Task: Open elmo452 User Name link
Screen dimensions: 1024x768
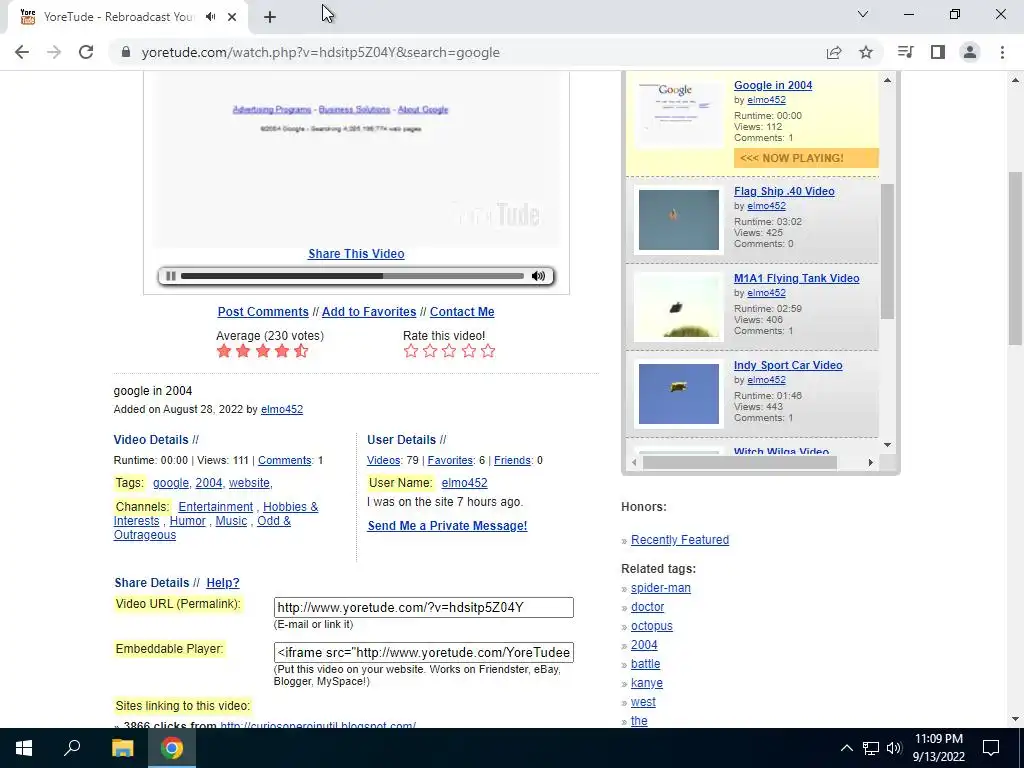Action: click(x=464, y=483)
